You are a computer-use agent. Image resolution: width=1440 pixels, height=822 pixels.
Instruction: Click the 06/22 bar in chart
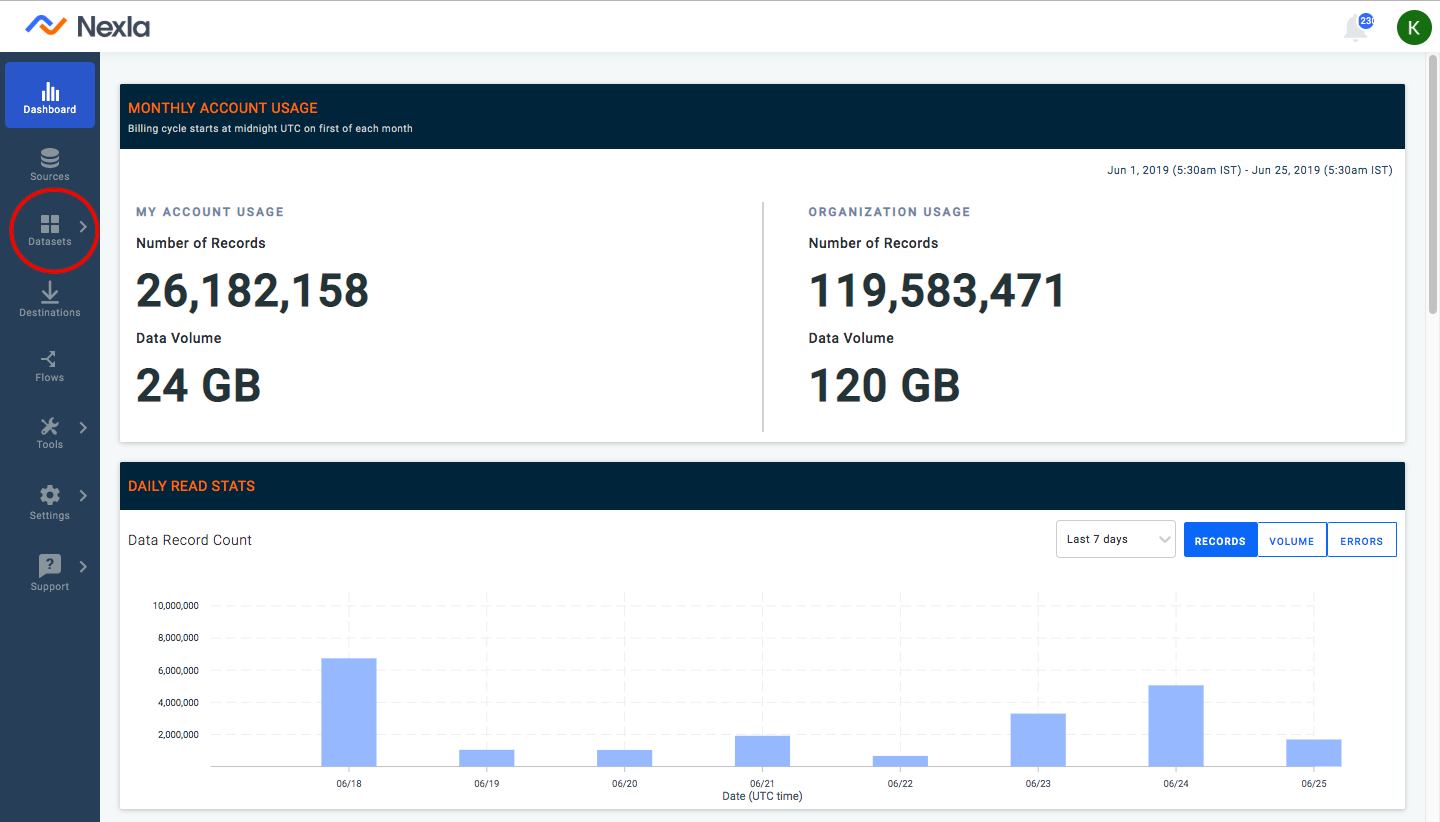(900, 761)
